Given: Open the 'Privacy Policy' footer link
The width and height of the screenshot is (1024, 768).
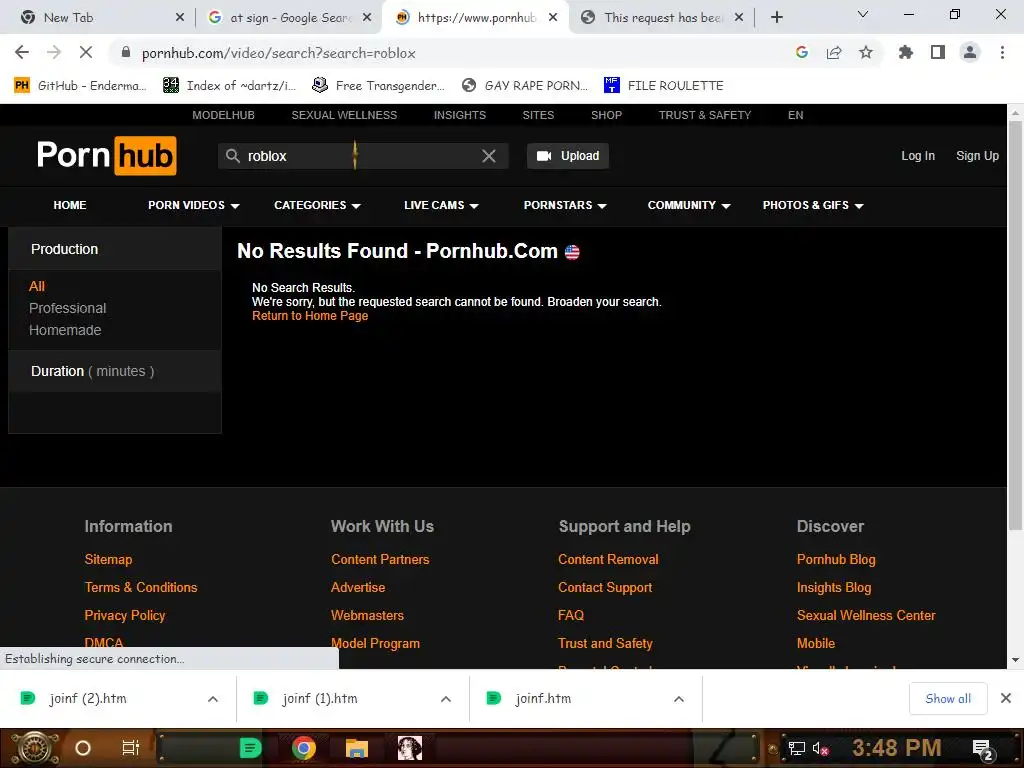Looking at the screenshot, I should (125, 616).
